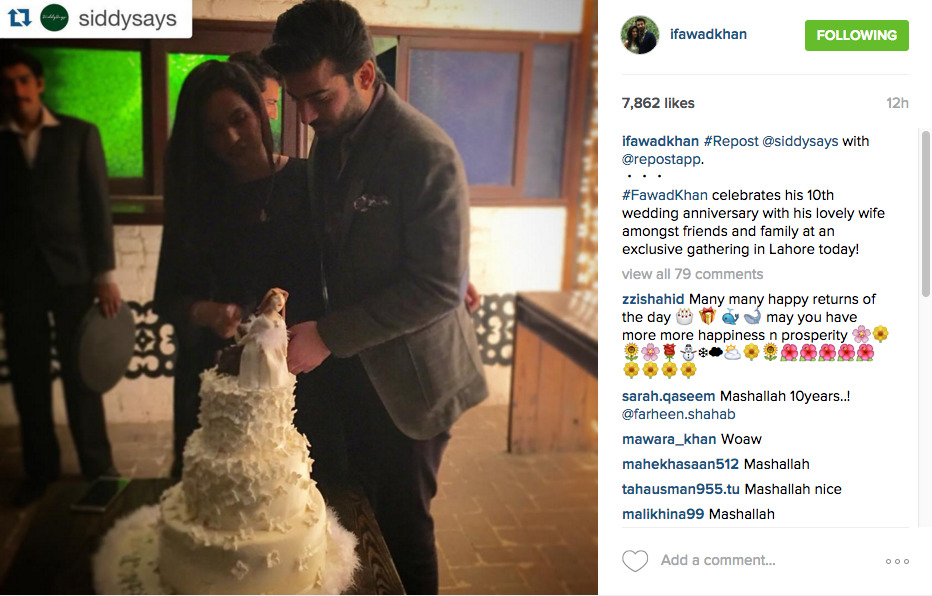
Task: Expand view all 79 comments
Action: 692,274
